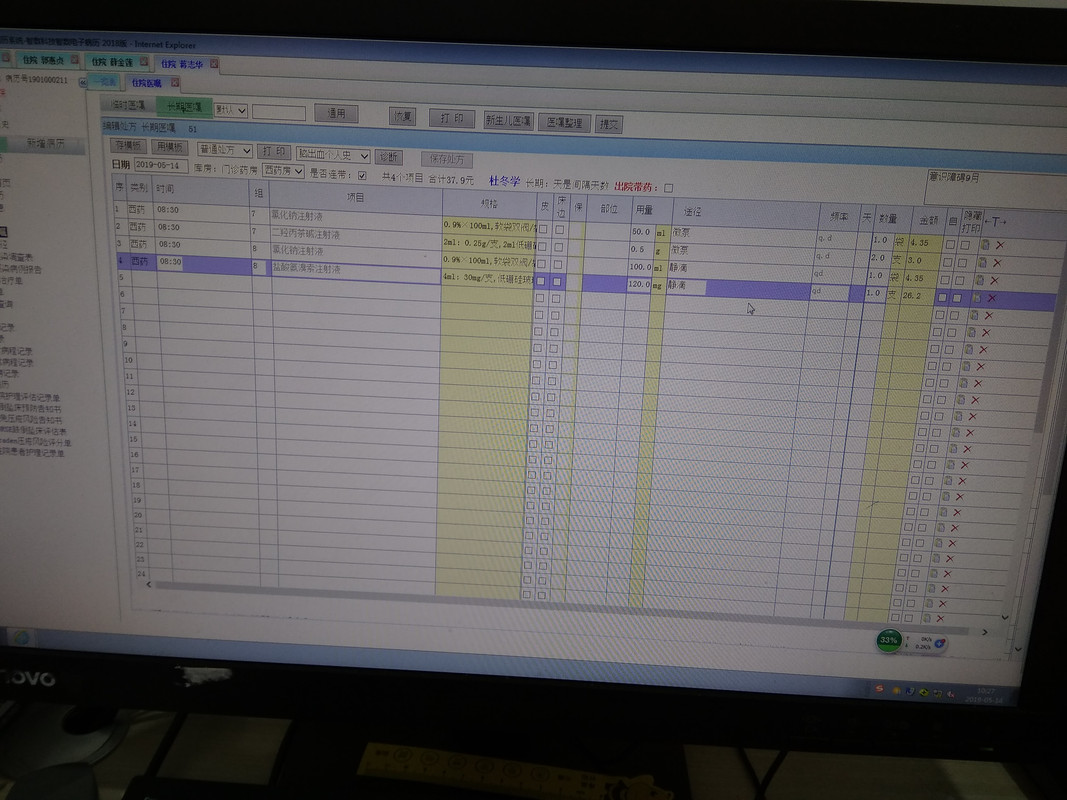This screenshot has height=800, width=1067.
Task: Delete row 3 using its red X icon
Action: [x=994, y=280]
